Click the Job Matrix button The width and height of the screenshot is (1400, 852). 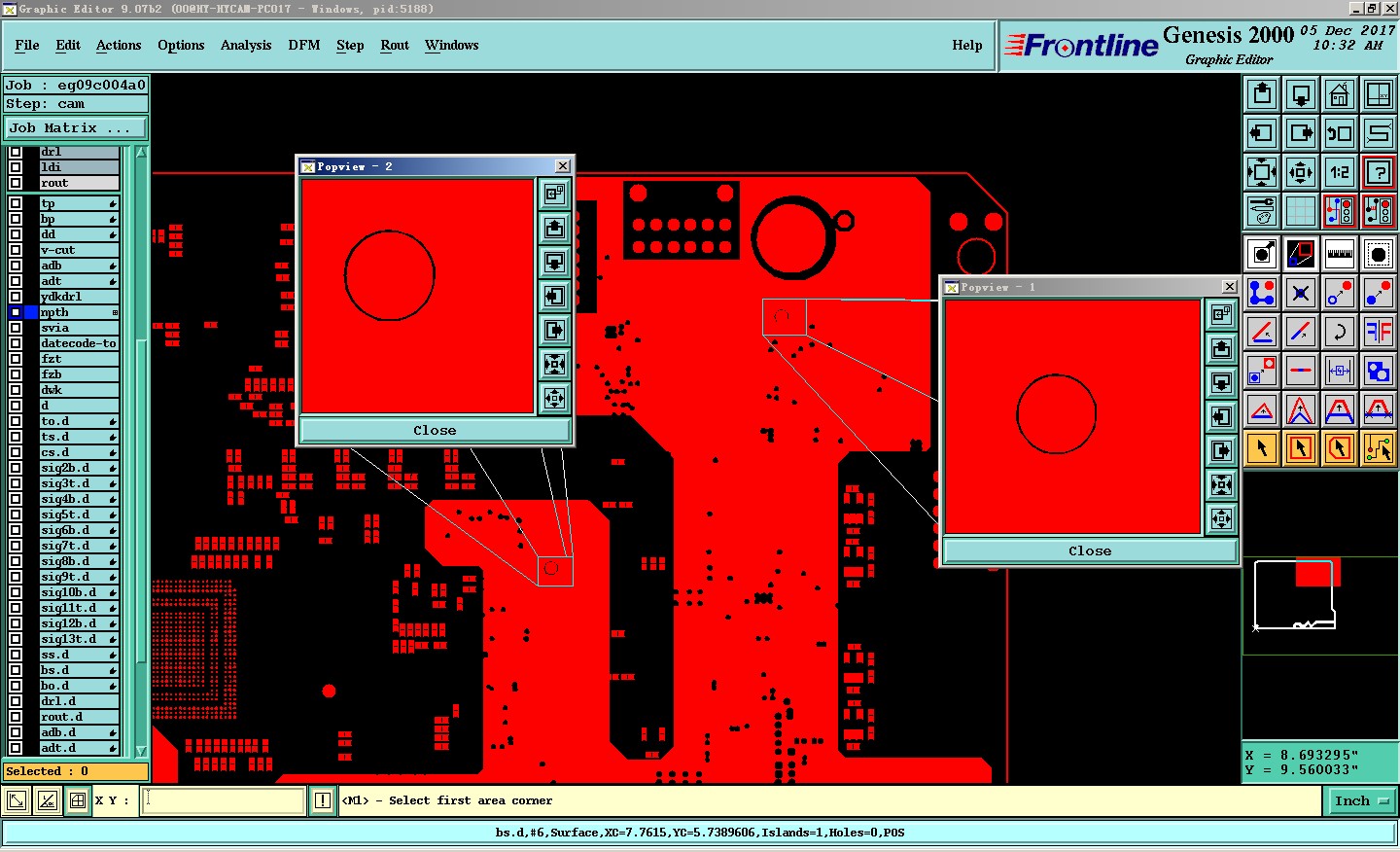tap(76, 128)
